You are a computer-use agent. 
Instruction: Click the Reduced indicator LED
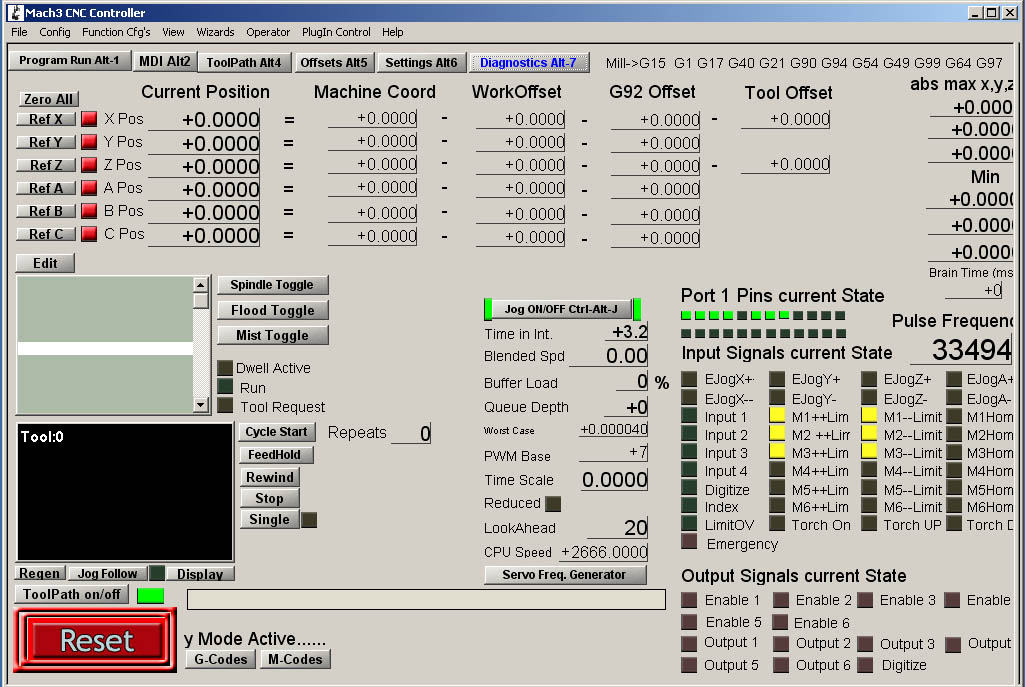(553, 503)
